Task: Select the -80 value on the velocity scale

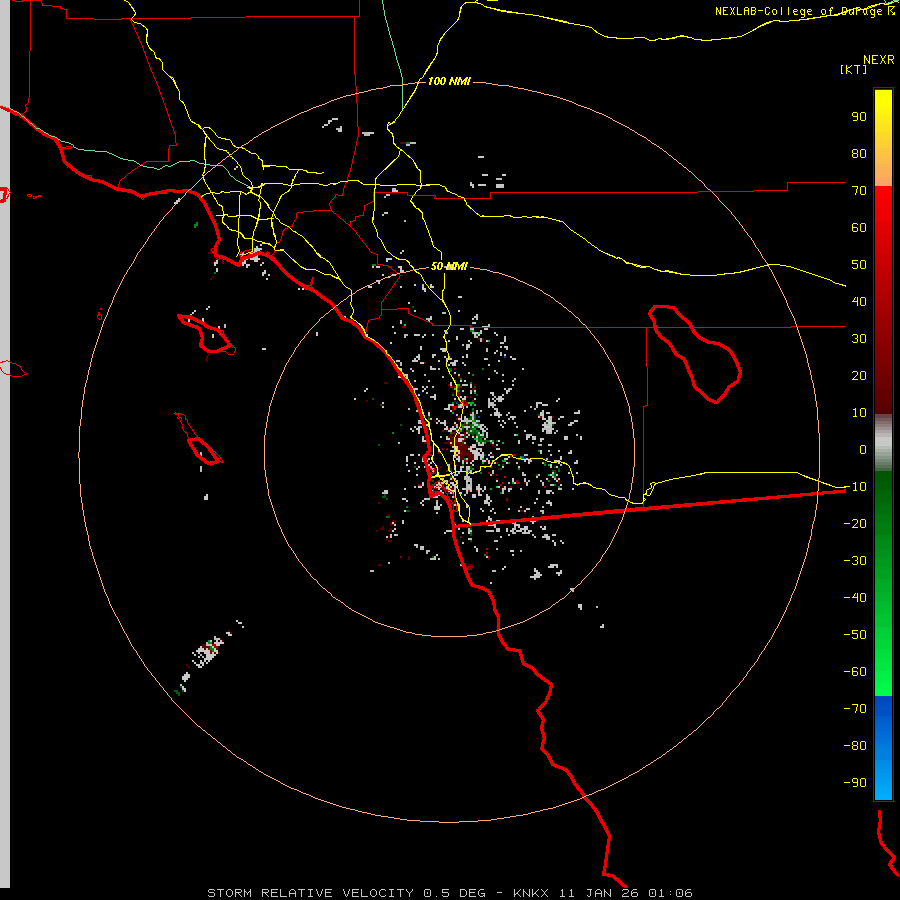Action: pos(855,746)
